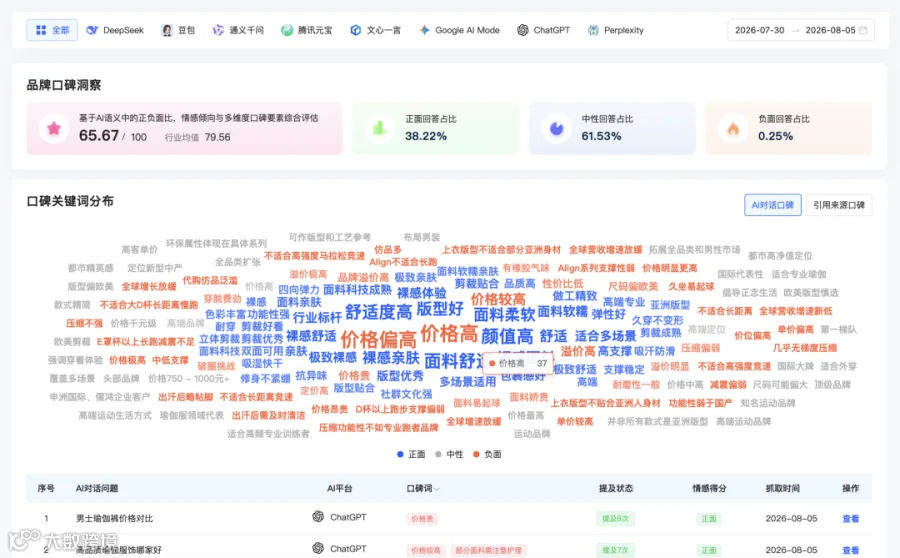Toggle the 负面 legend item
Viewport: 900px width, 558px height.
(487, 454)
